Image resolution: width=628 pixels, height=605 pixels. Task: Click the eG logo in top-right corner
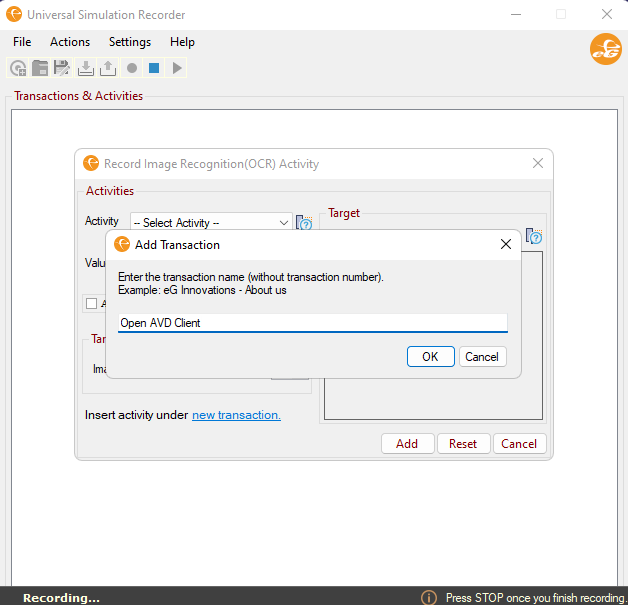pos(605,49)
